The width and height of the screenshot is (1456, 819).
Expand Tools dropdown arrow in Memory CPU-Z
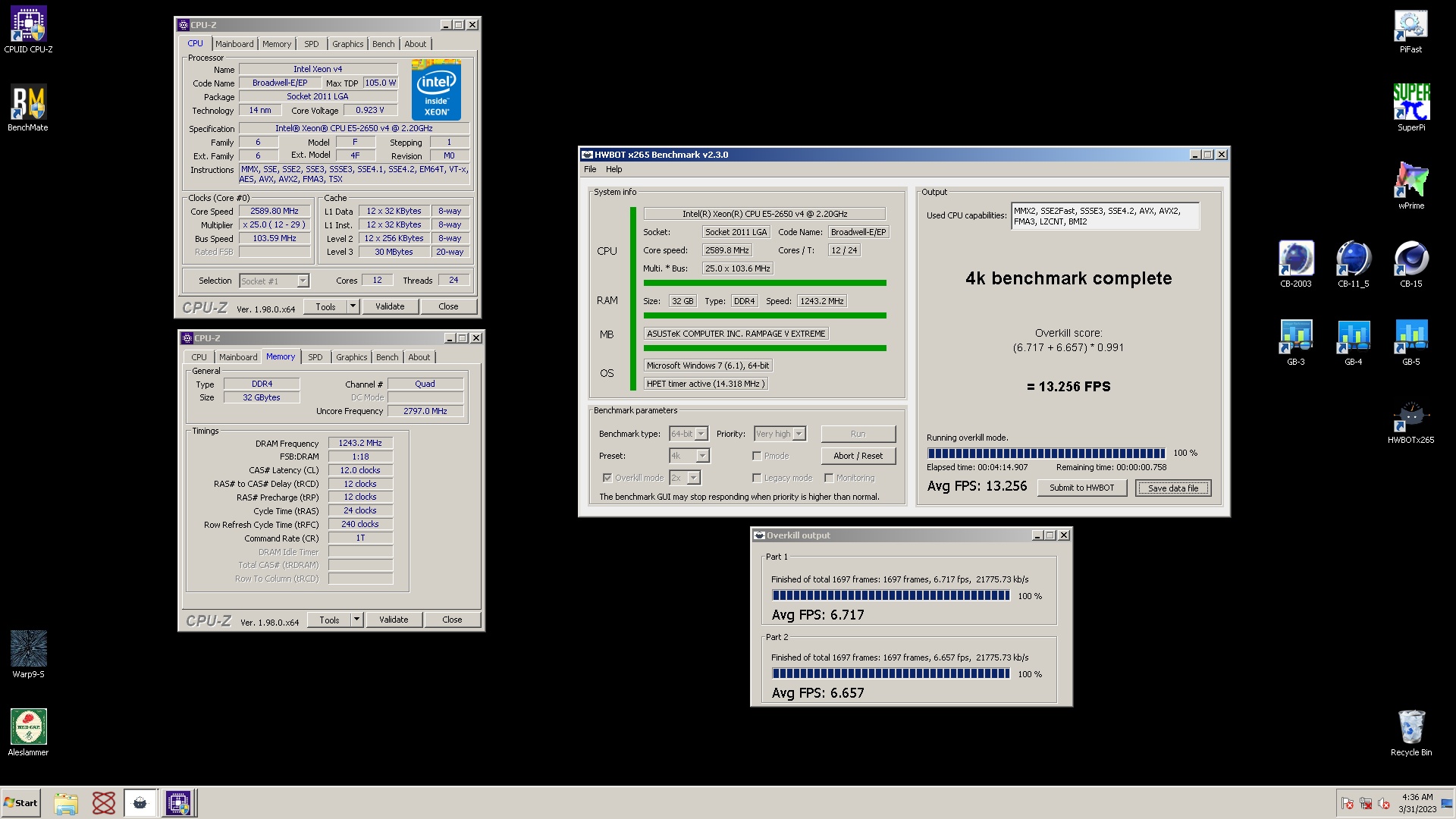tap(356, 620)
